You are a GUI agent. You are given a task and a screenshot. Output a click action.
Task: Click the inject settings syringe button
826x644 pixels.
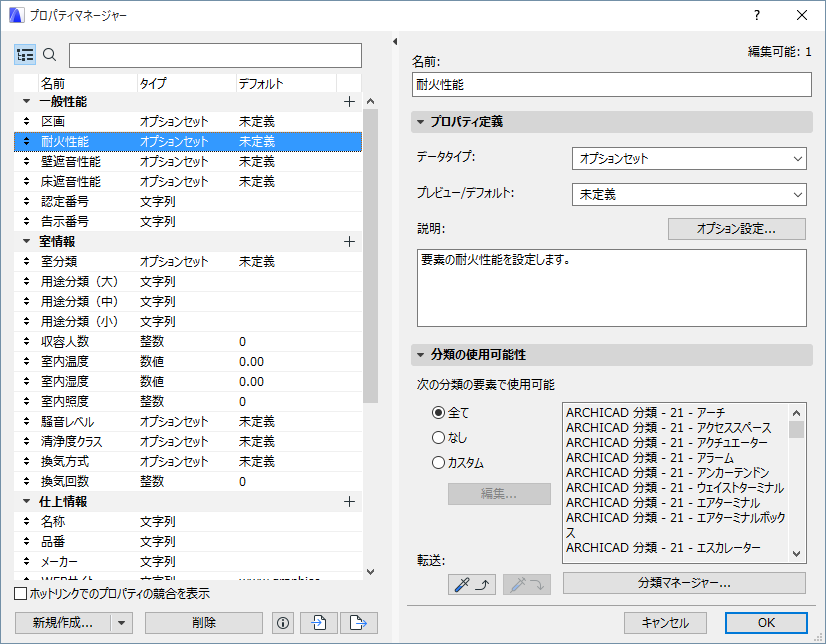[x=527, y=584]
